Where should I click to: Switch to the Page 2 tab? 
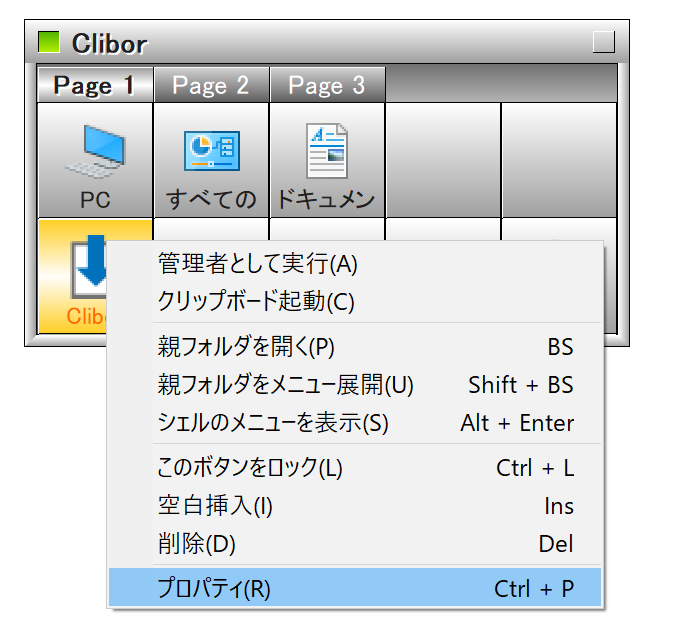[x=211, y=85]
